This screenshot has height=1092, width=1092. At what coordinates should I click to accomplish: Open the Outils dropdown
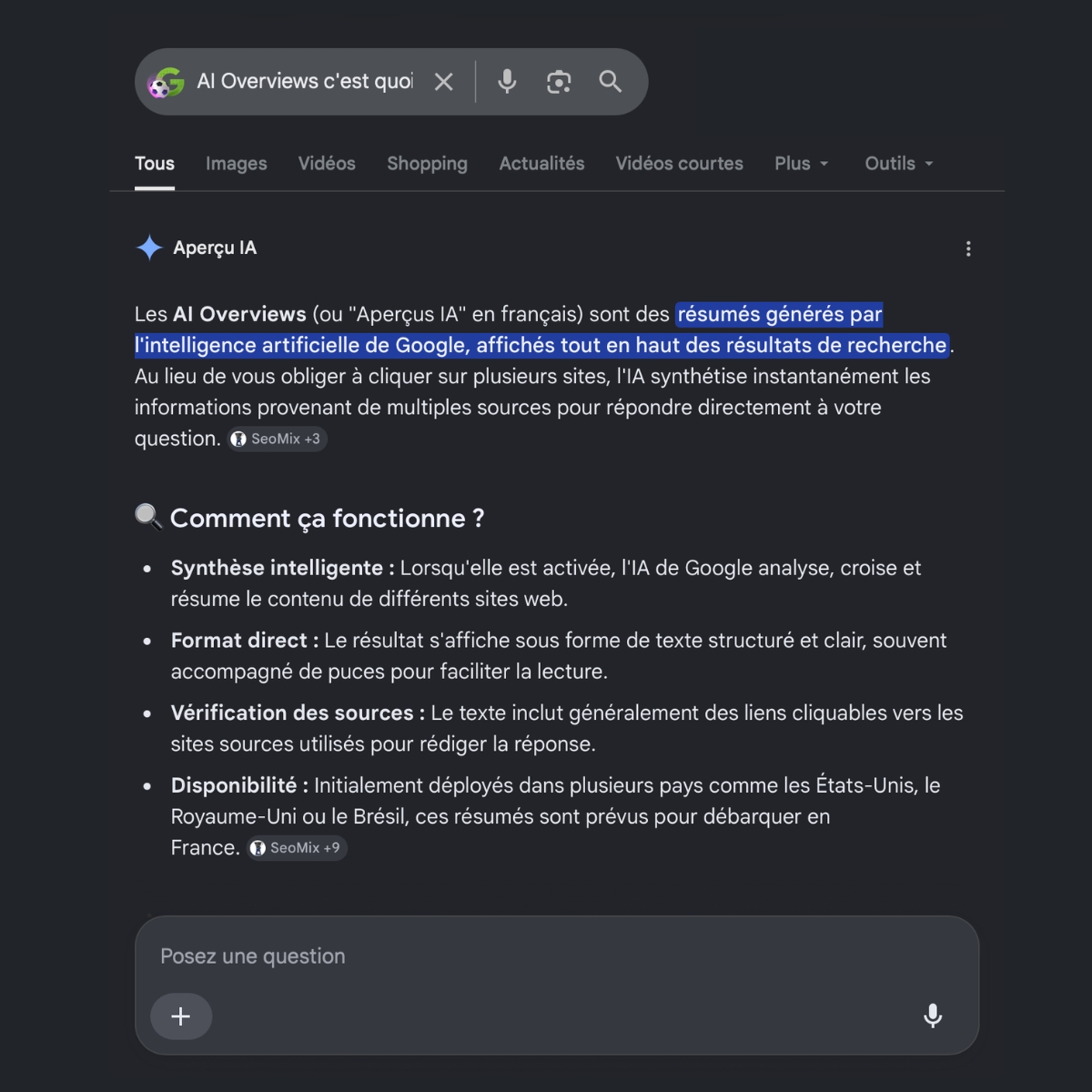[899, 164]
